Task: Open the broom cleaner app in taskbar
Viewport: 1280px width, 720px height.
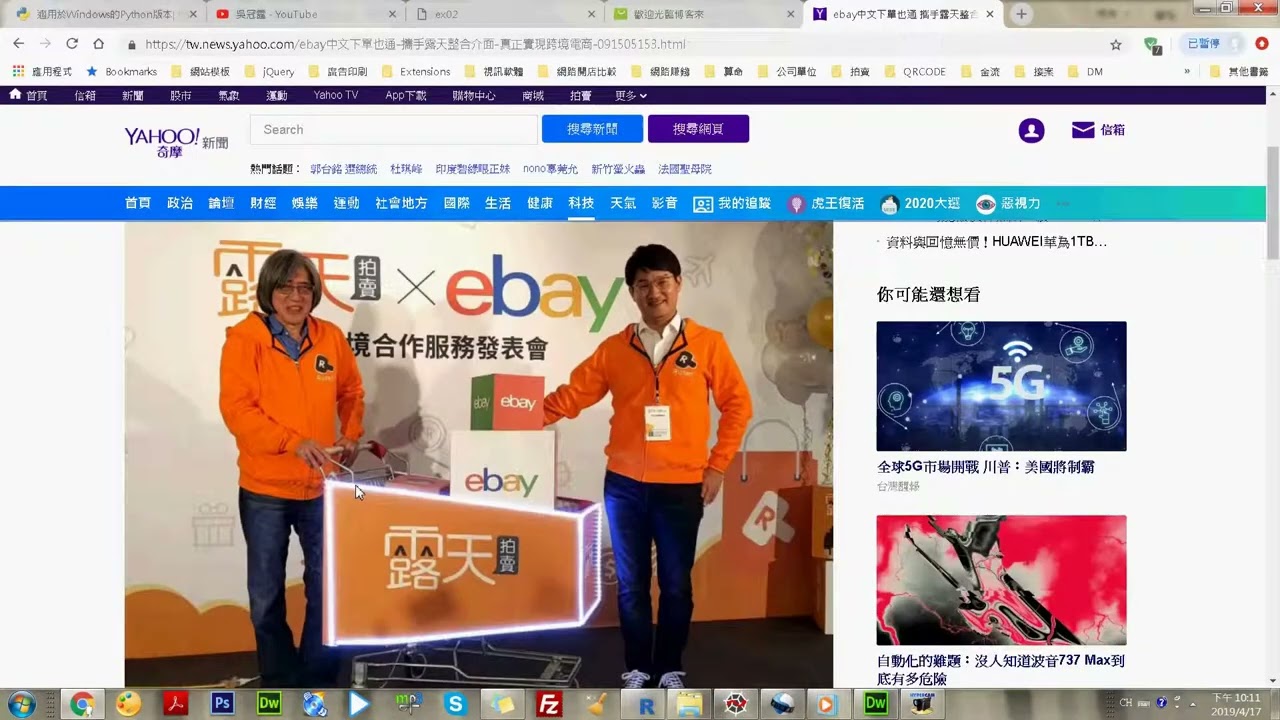Action: click(x=596, y=704)
